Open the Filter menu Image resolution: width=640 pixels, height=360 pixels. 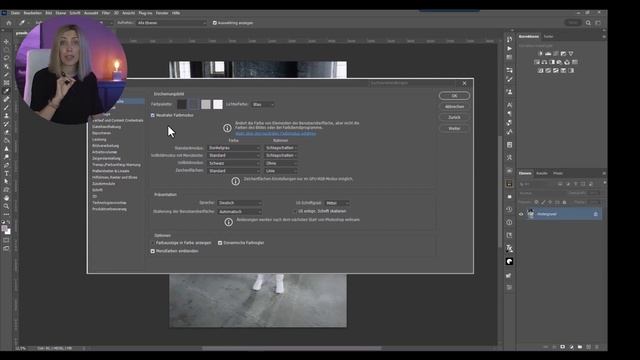(x=106, y=13)
